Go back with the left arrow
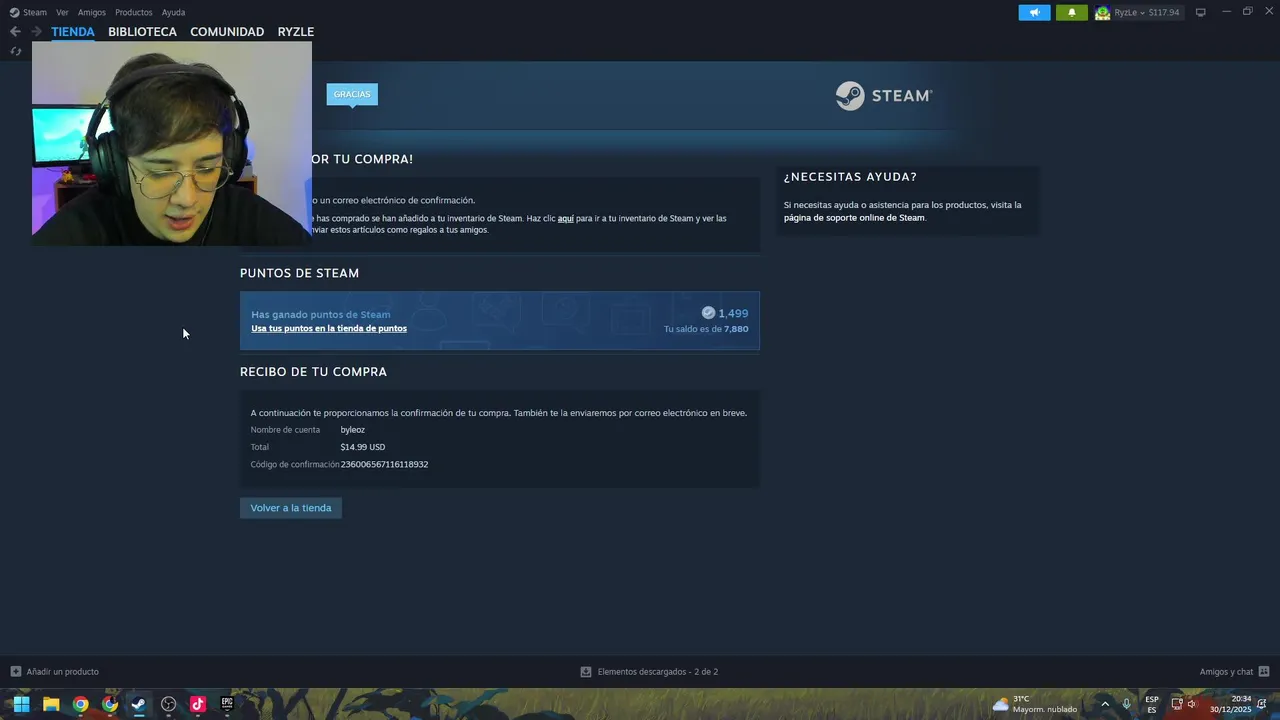1280x720 pixels. (x=15, y=31)
